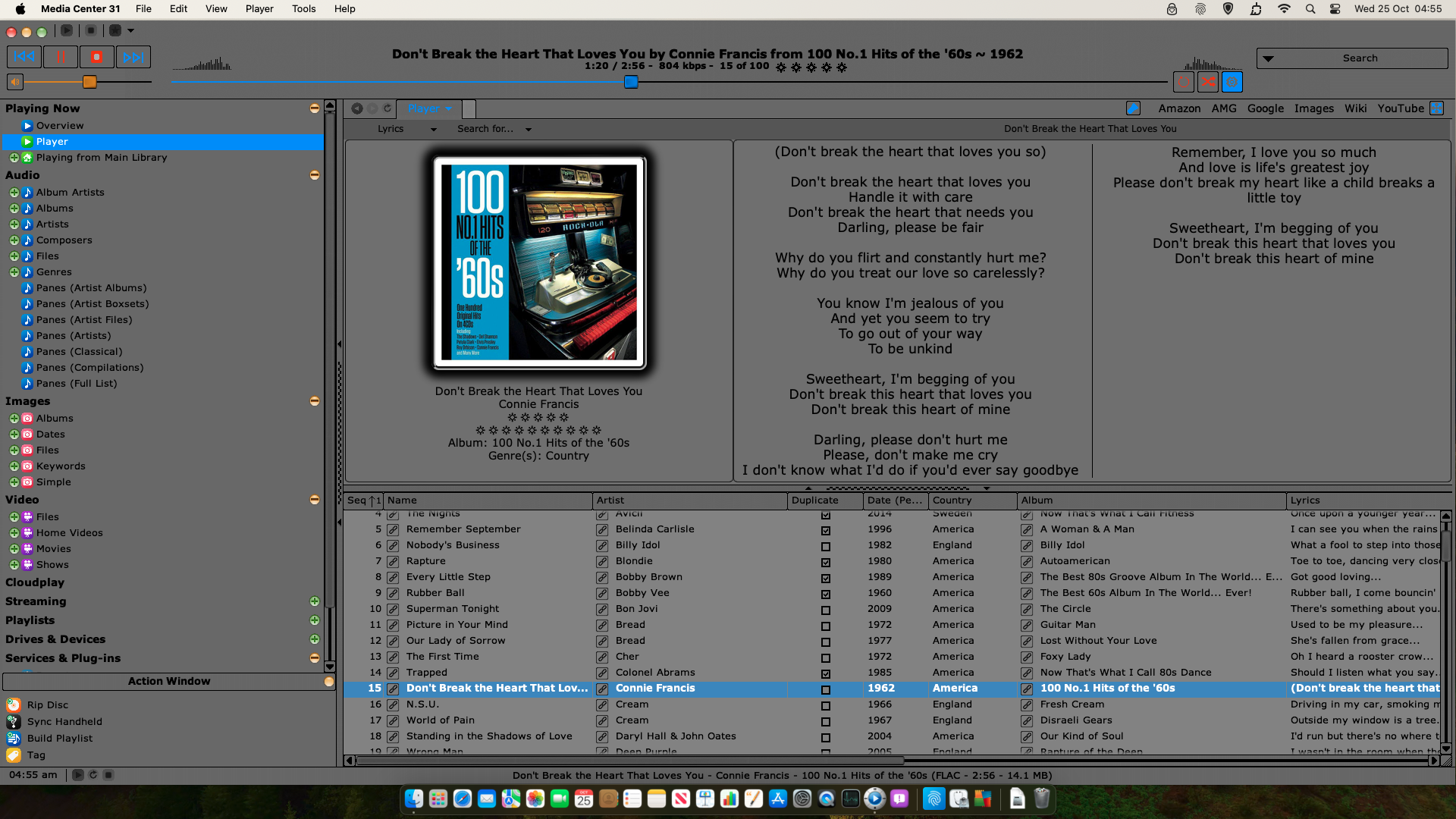Toggle Duplicate checkbox for World of Pain
Image resolution: width=1456 pixels, height=819 pixels.
pos(826,722)
